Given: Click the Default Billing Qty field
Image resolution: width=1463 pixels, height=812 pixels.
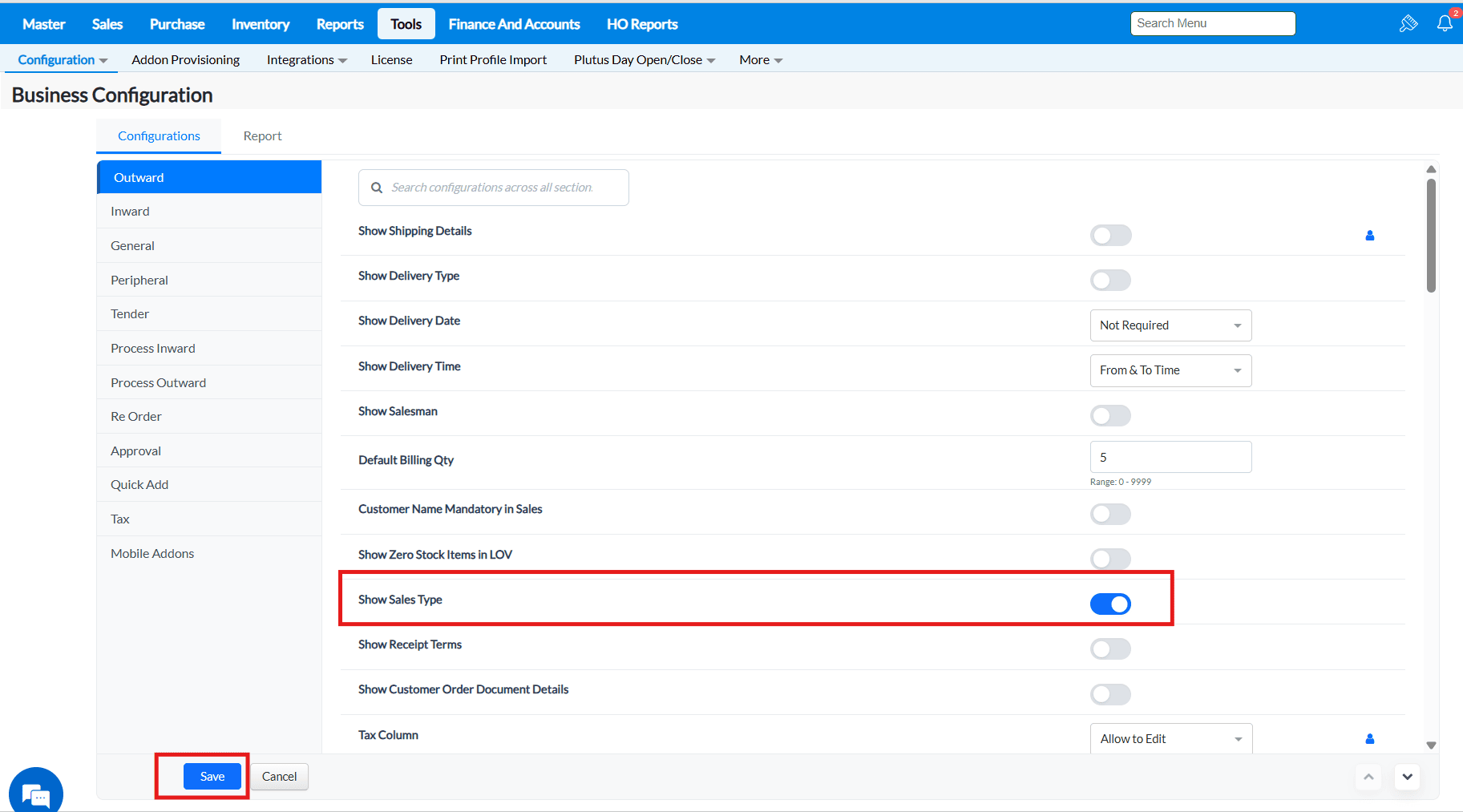Looking at the screenshot, I should click(1170, 457).
